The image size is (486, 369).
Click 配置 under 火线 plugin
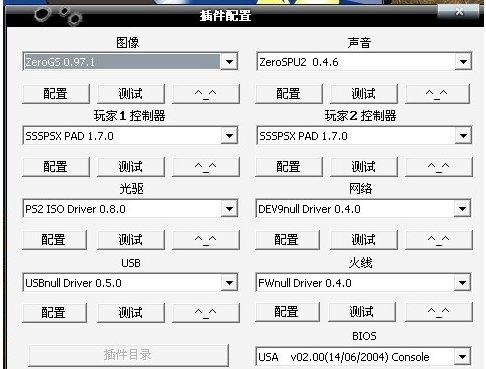287,312
